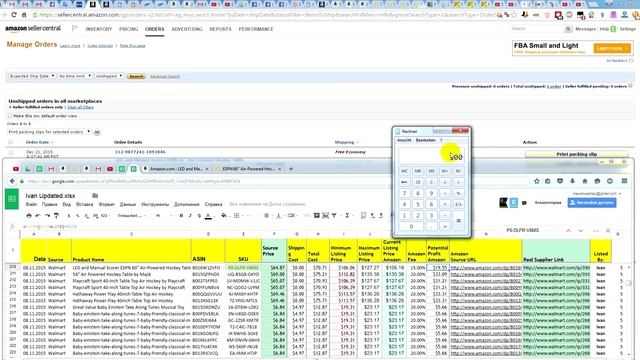Toggle bold formatting in Sheets
Viewport: 640px width, 360px height.
point(181,216)
